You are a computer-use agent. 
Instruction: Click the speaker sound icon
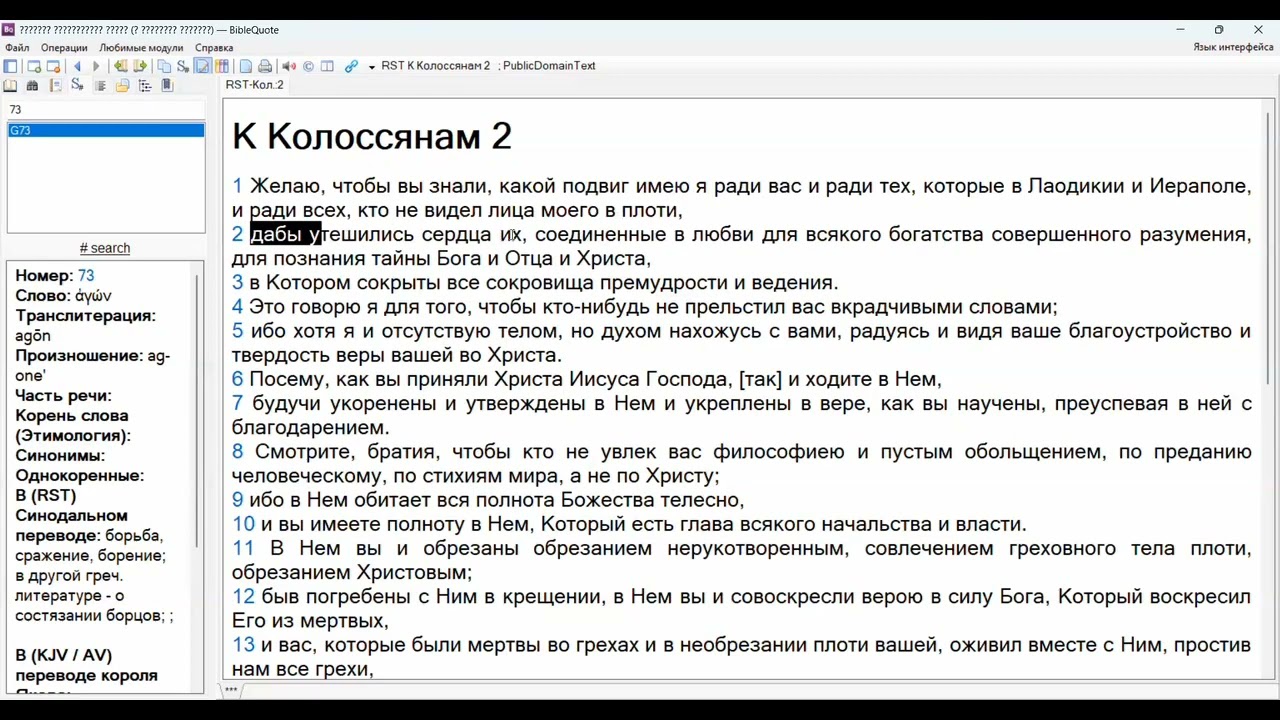point(289,66)
